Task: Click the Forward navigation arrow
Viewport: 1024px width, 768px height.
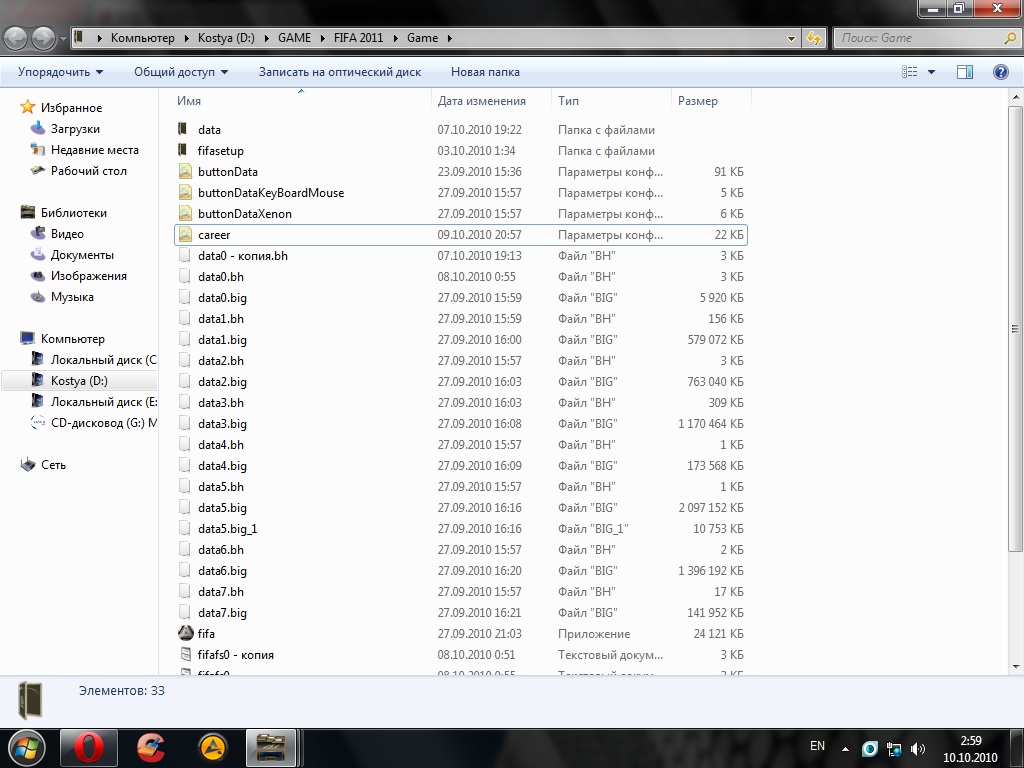Action: 43,38
